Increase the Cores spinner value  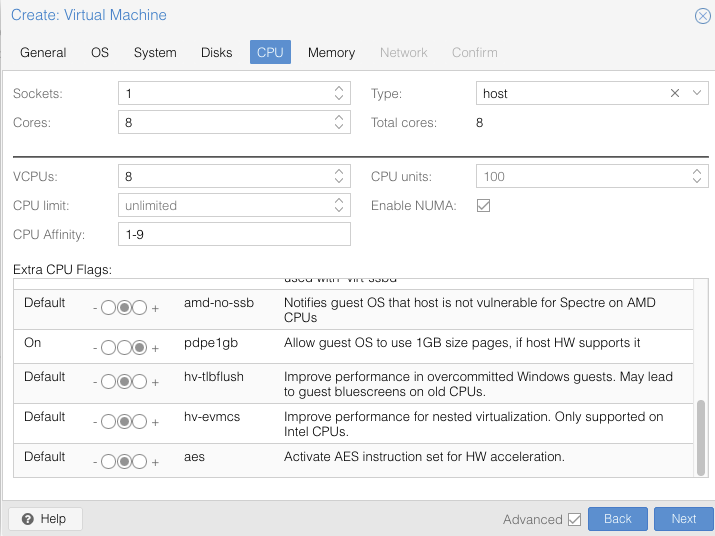coord(339,118)
